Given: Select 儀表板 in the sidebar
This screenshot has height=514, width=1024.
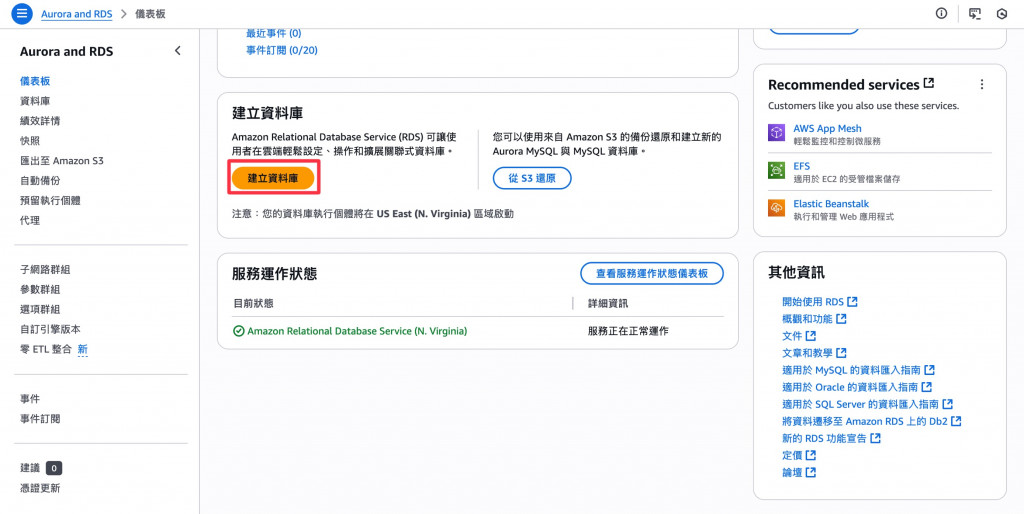Looking at the screenshot, I should 35,81.
